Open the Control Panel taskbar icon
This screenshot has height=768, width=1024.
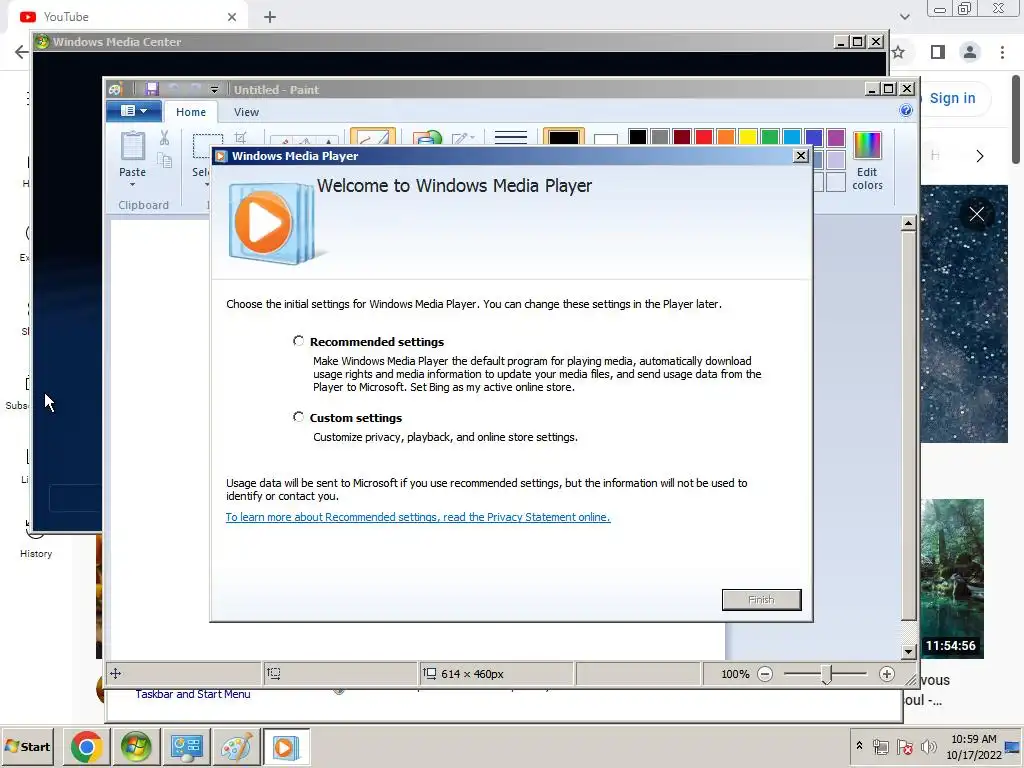(x=186, y=746)
